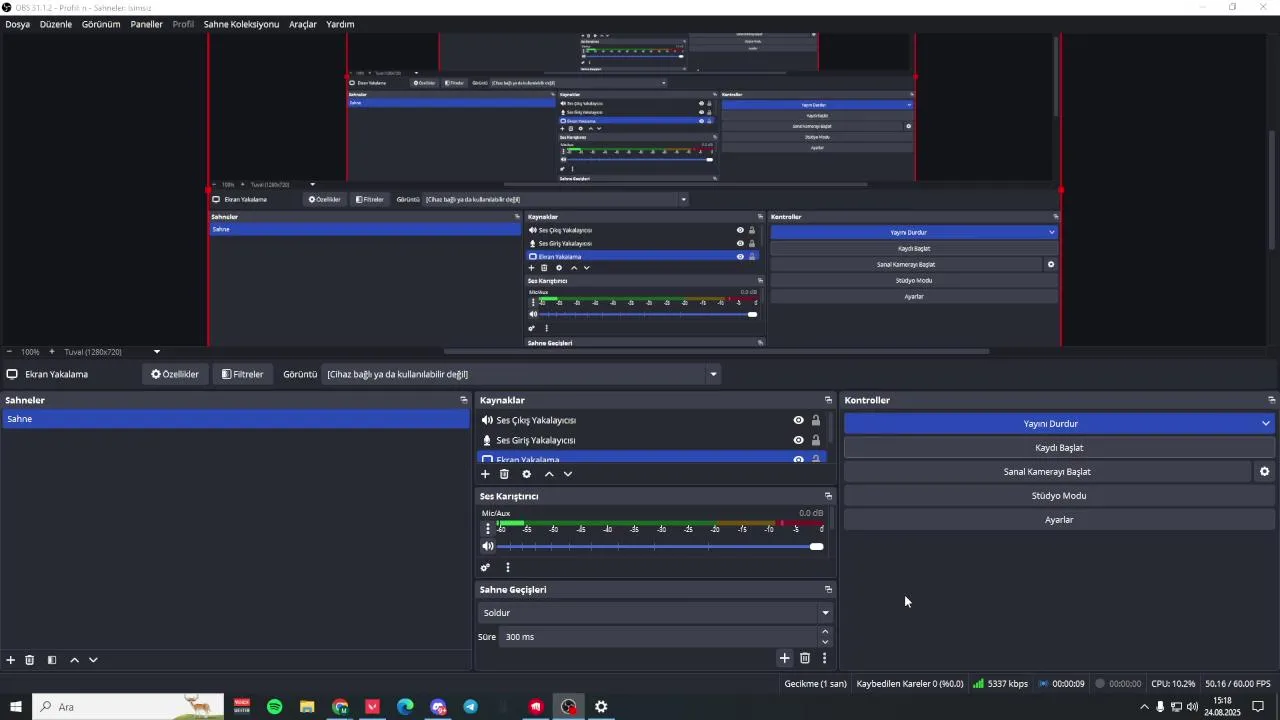Expand Yayını Durdur dropdown arrow
The width and height of the screenshot is (1280, 720).
click(x=1266, y=424)
